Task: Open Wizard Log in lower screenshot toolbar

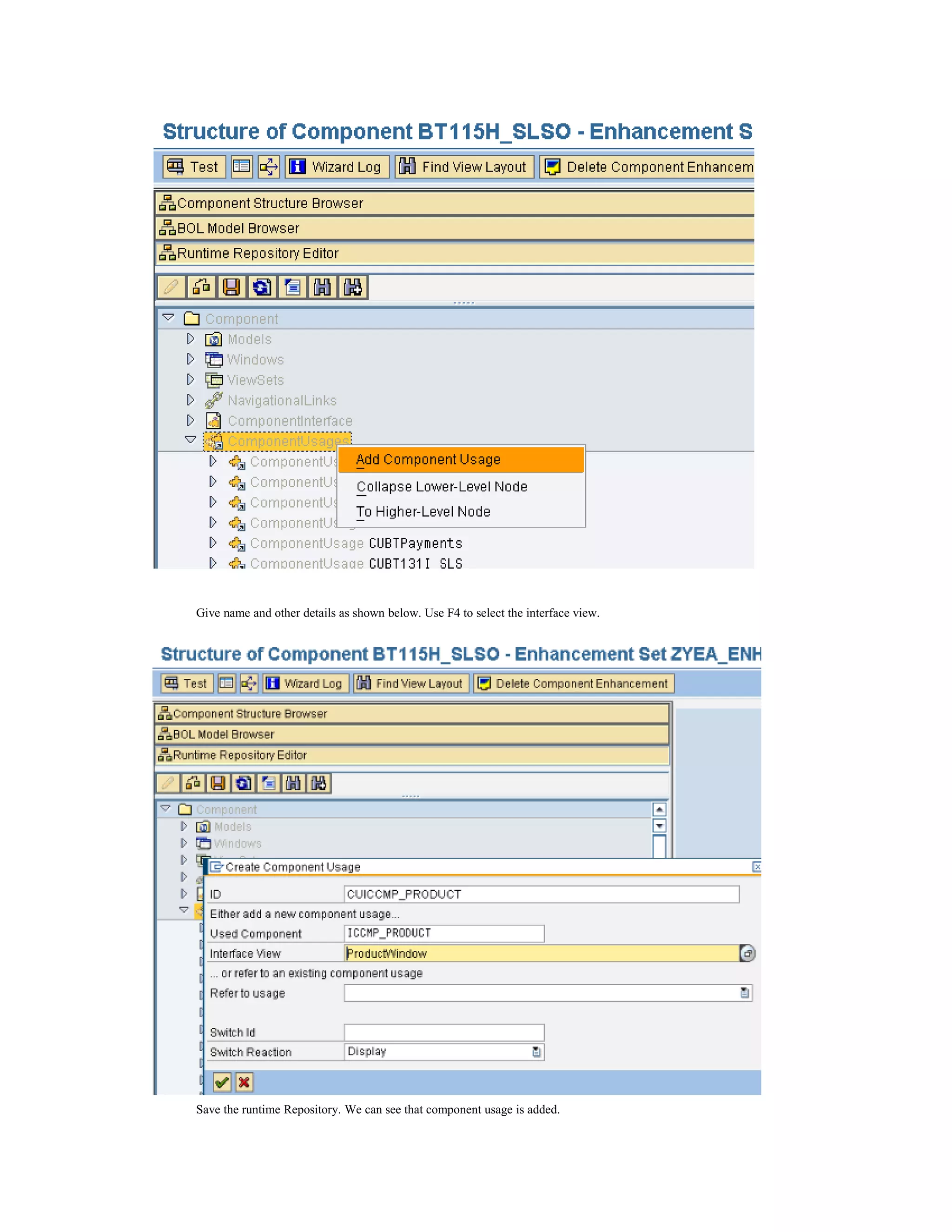Action: (306, 684)
